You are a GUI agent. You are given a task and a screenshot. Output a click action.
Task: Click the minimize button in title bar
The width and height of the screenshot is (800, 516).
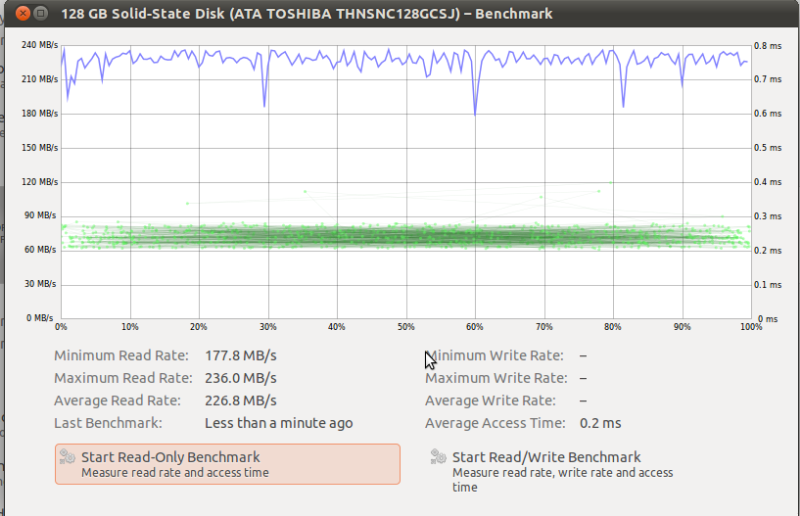pos(41,13)
